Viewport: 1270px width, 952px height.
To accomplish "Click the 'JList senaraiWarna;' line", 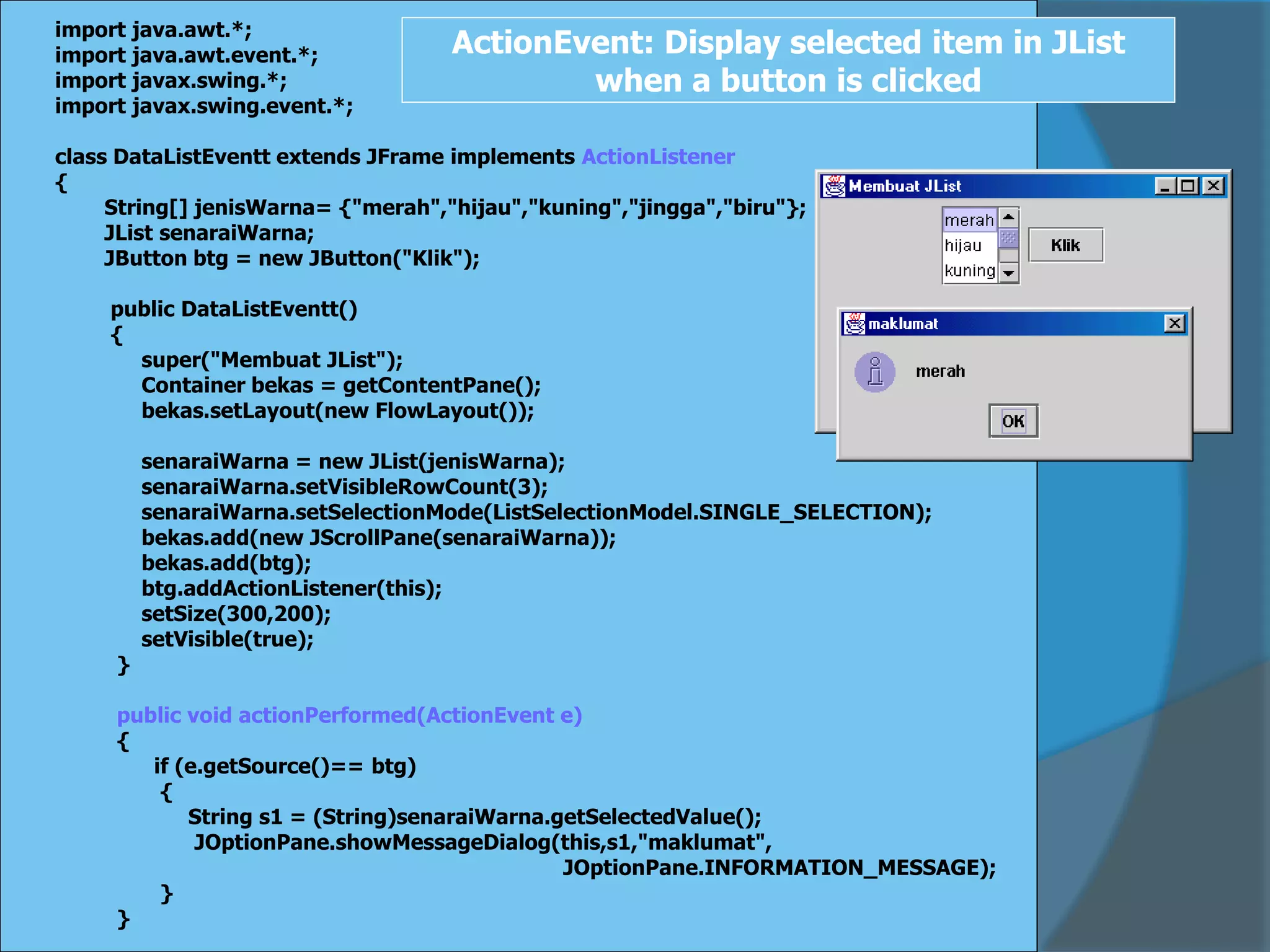I will (x=209, y=233).
